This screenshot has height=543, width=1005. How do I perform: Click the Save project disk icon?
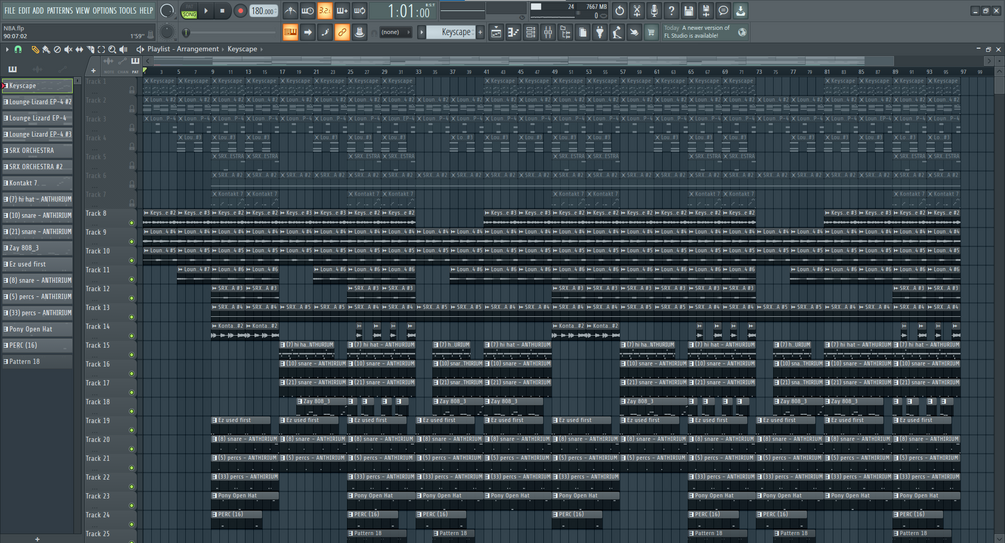688,11
